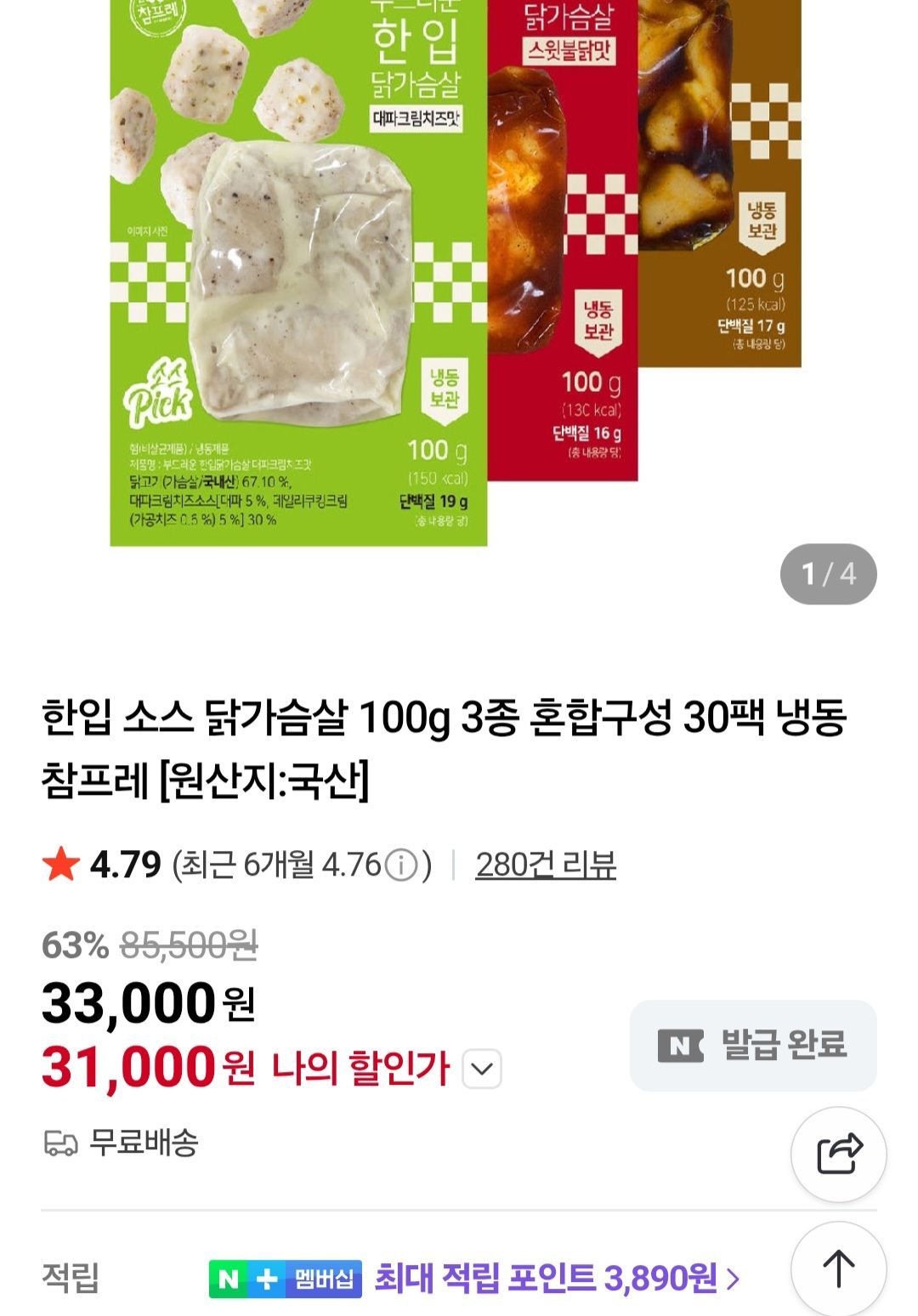This screenshot has width=918, height=1316.
Task: Open the rating info icon next to 4.76
Action: tap(401, 866)
